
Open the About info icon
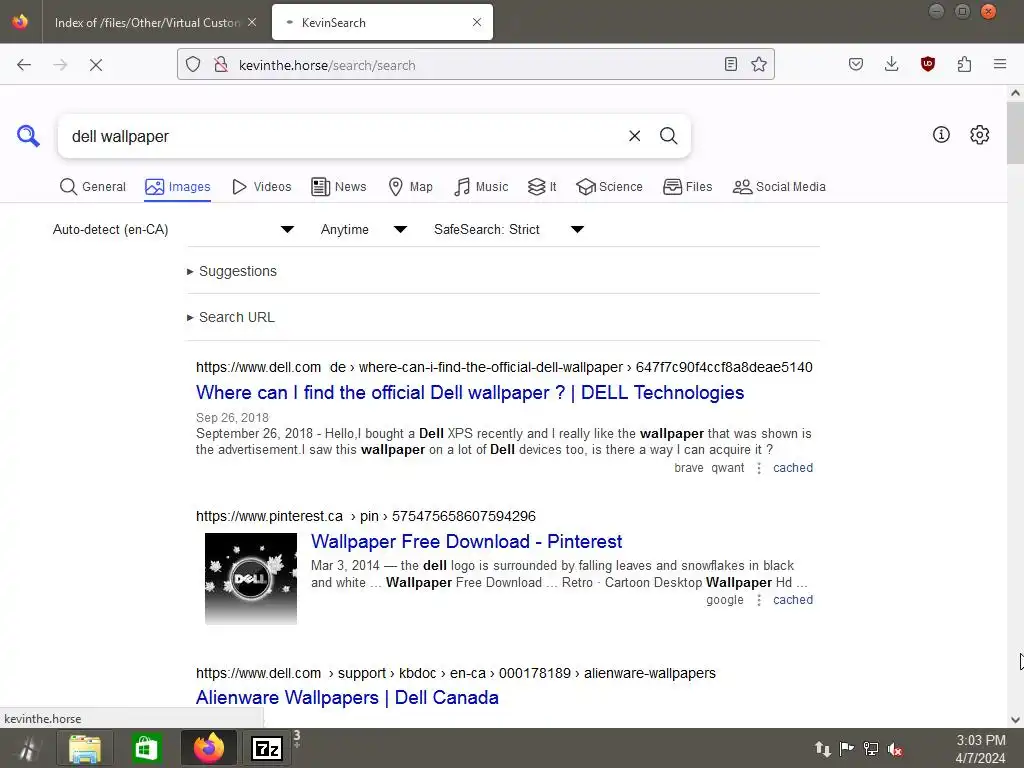click(x=941, y=135)
